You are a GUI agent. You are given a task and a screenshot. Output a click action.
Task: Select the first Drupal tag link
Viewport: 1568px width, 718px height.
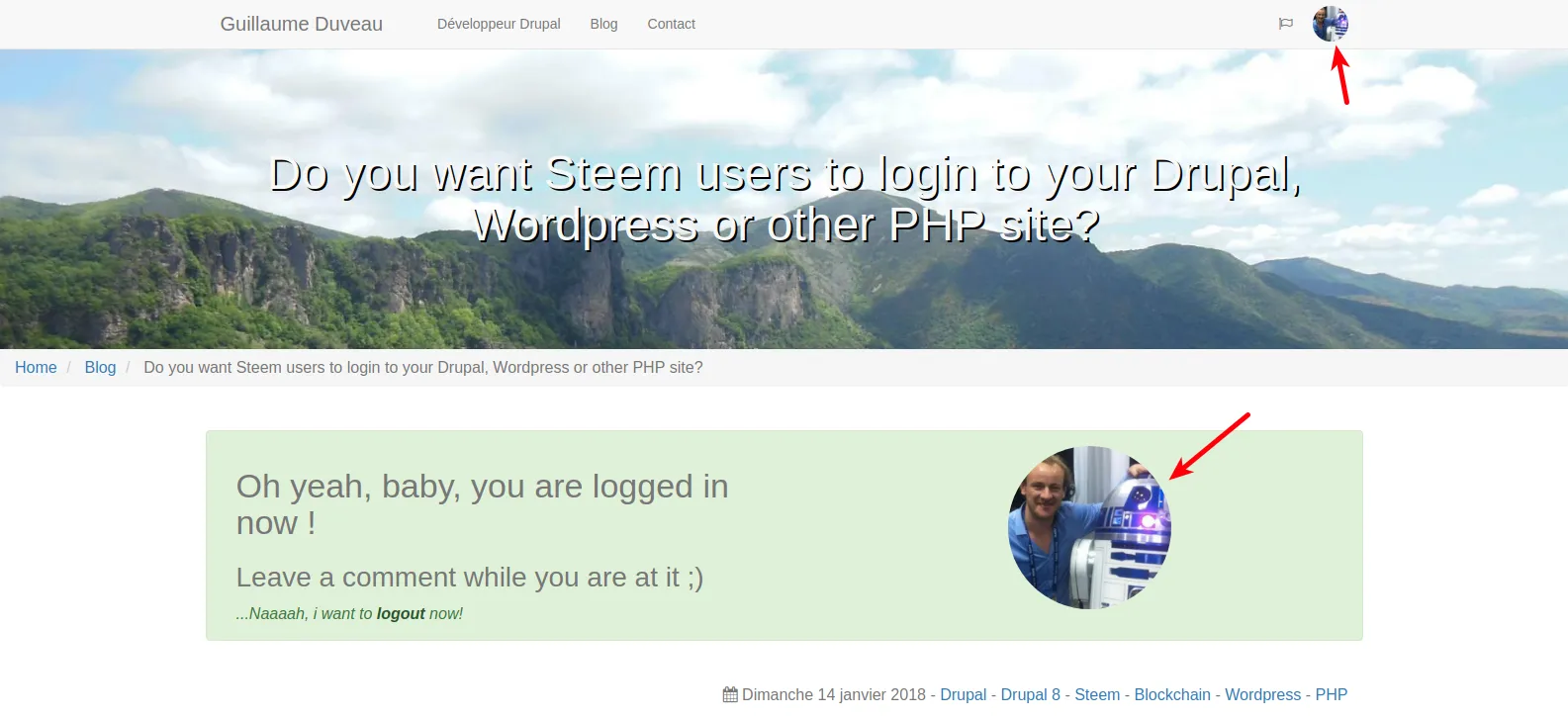[x=963, y=694]
